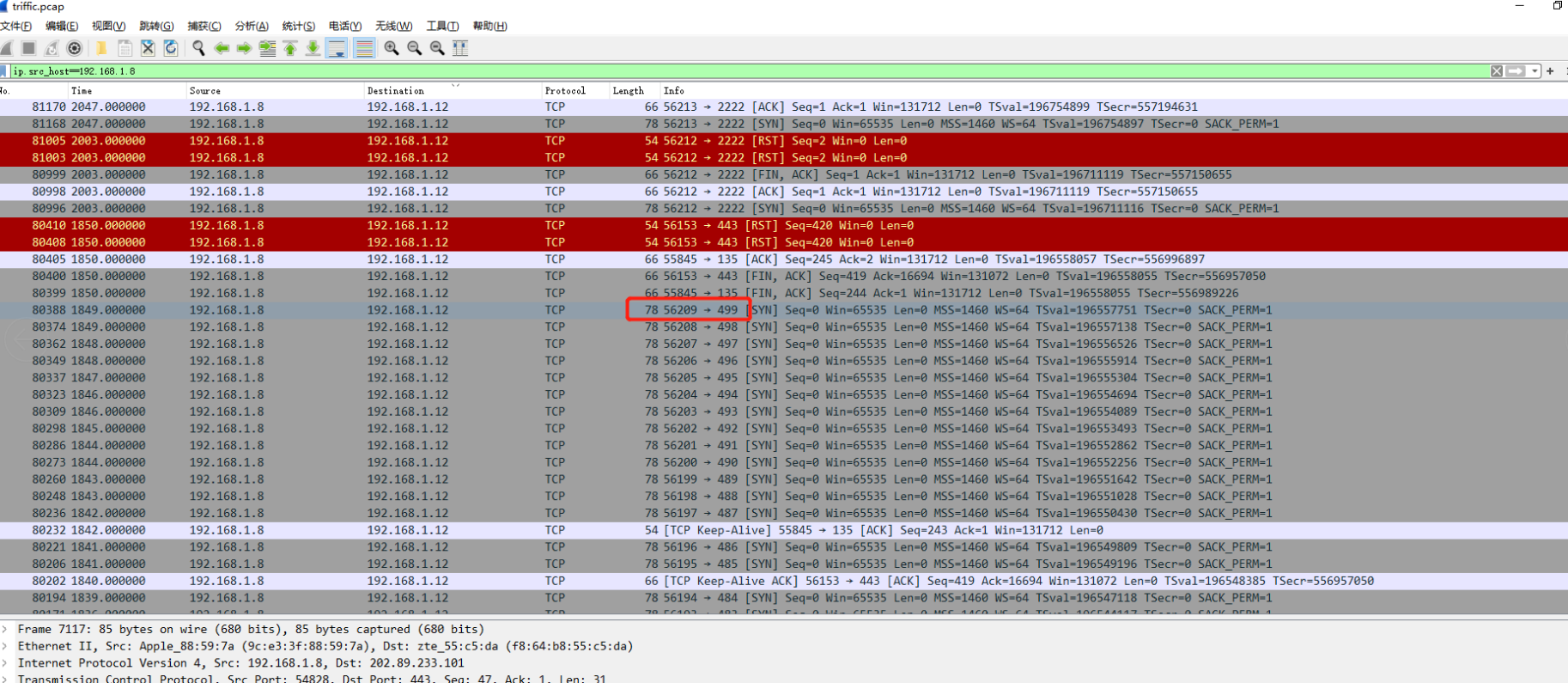Viewport: 1568px width, 683px height.
Task: Select packet number 80405
Action: pyautogui.click(x=784, y=259)
